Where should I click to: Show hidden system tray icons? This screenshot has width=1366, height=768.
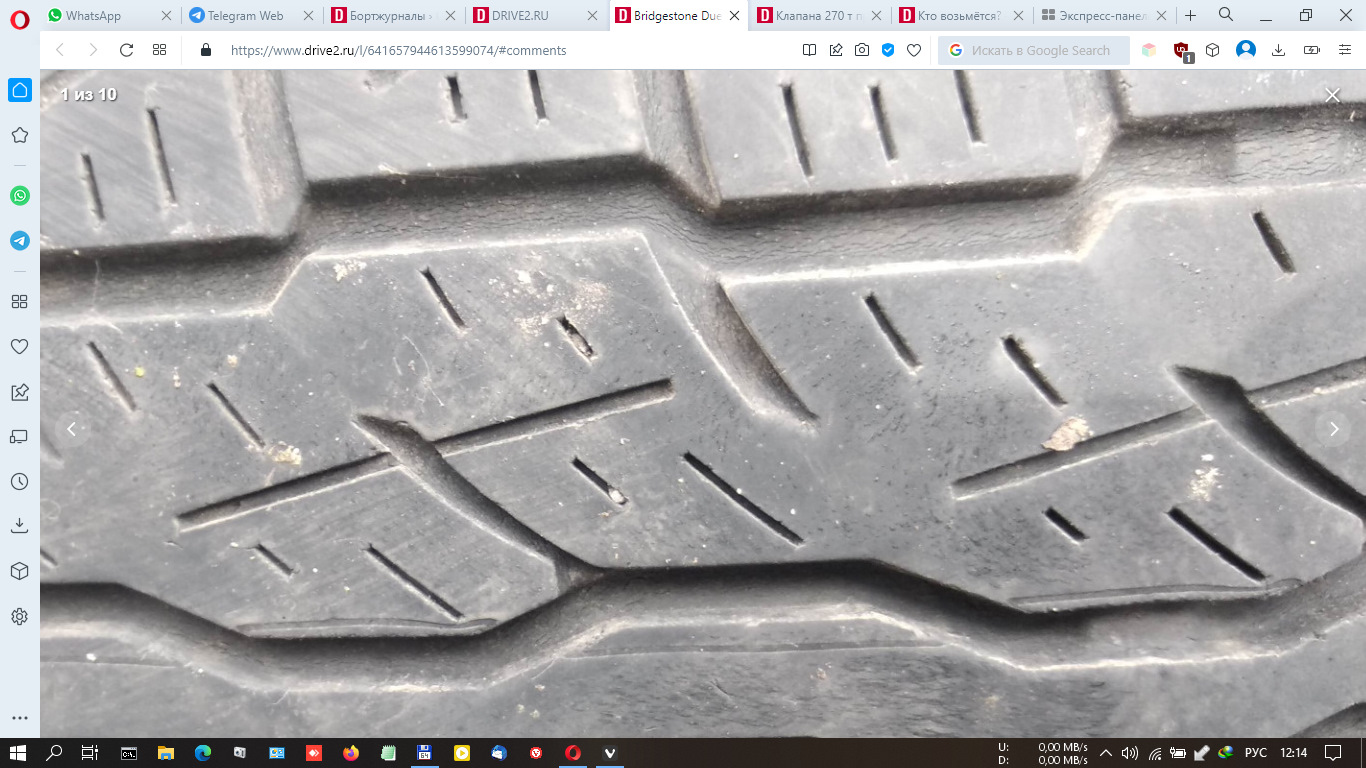click(x=1106, y=753)
